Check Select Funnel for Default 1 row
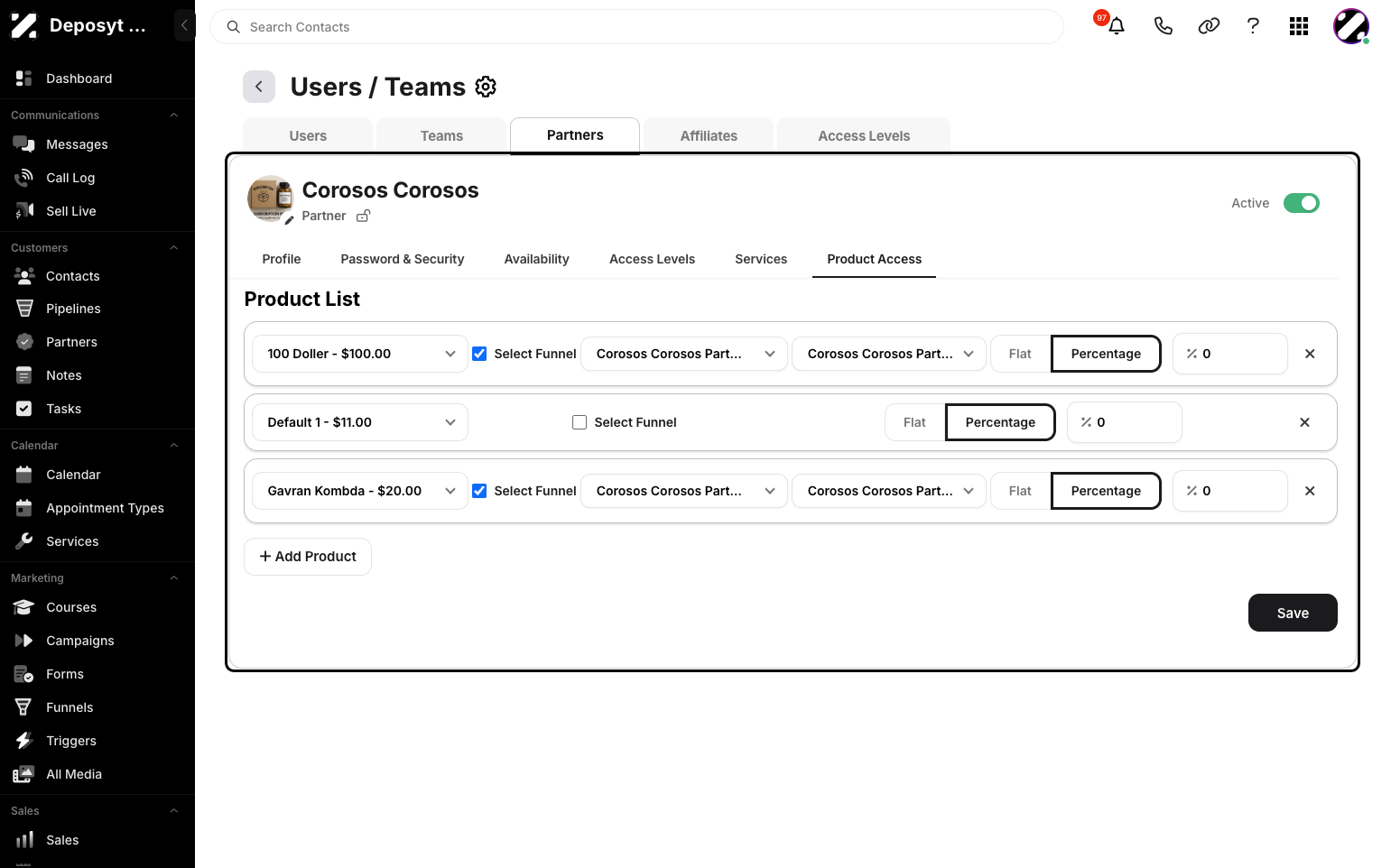Image resolution: width=1391 pixels, height=868 pixels. (580, 422)
